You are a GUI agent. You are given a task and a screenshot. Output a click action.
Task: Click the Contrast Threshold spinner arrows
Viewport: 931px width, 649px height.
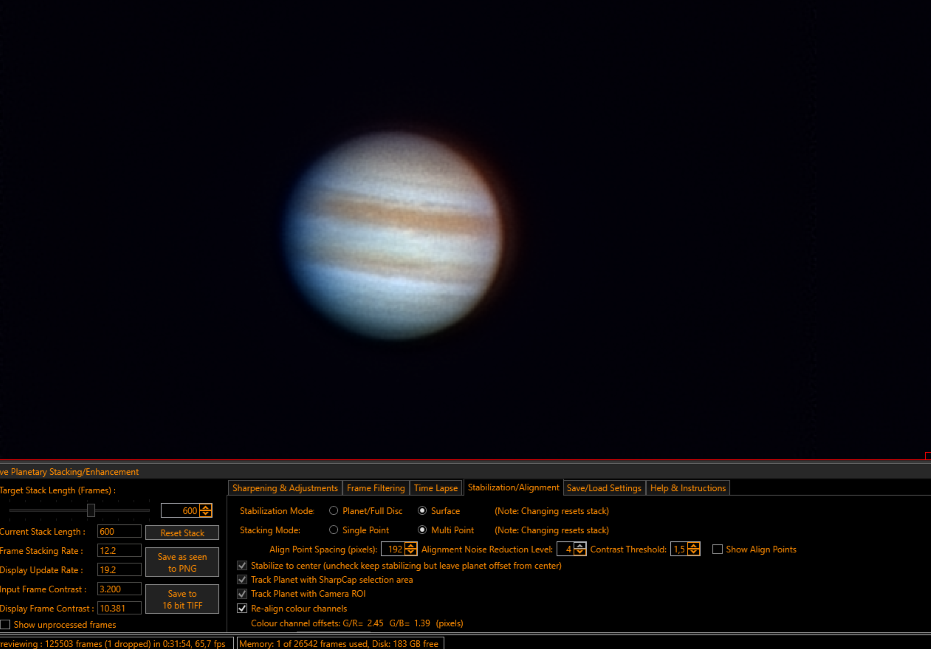(694, 549)
